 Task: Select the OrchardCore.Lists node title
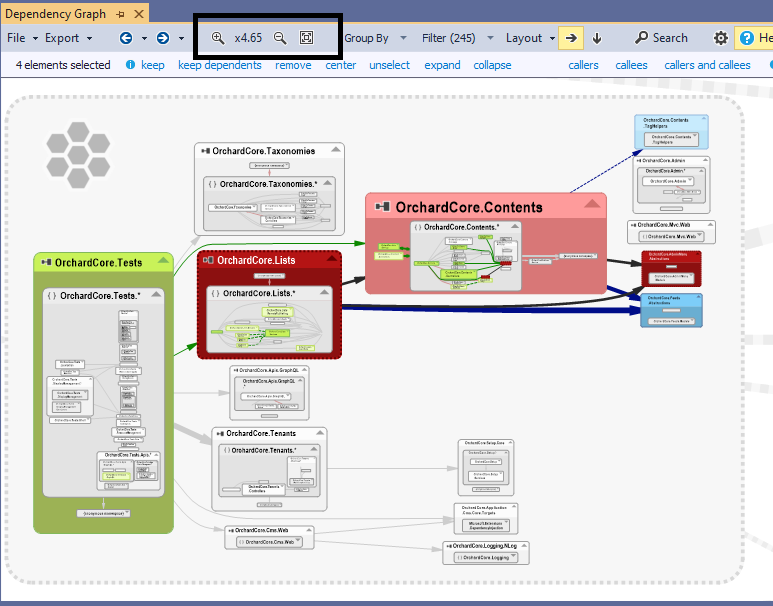(x=256, y=260)
